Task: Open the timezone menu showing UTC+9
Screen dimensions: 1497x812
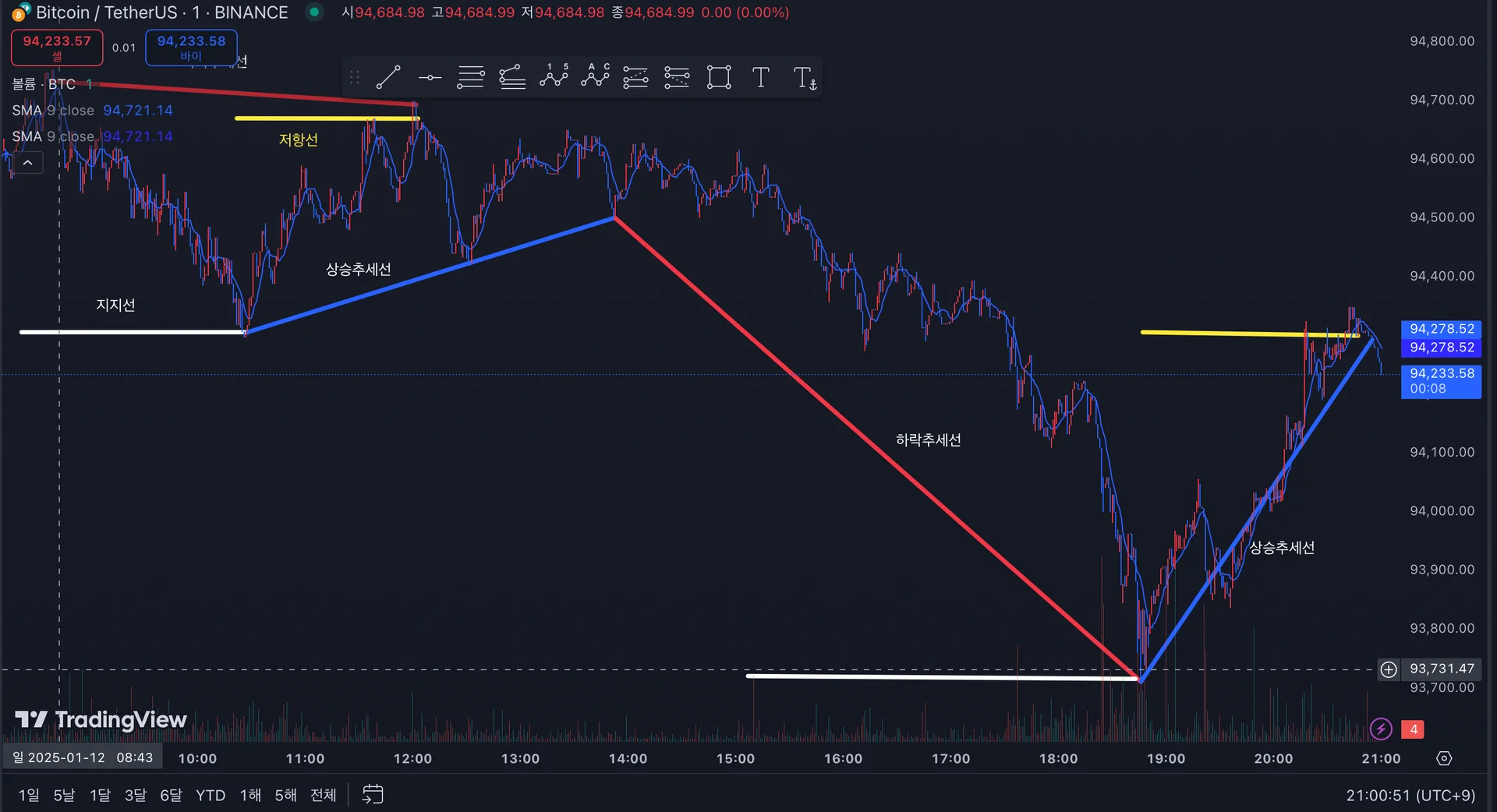Action: (1410, 795)
